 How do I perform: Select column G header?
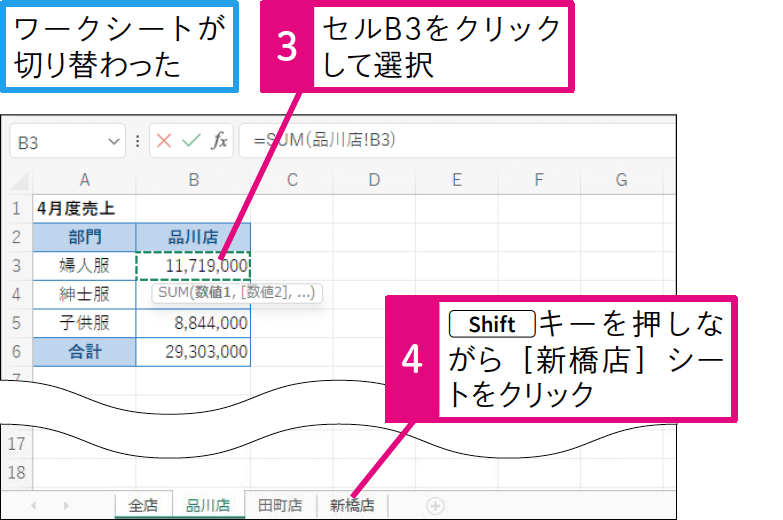tap(621, 180)
